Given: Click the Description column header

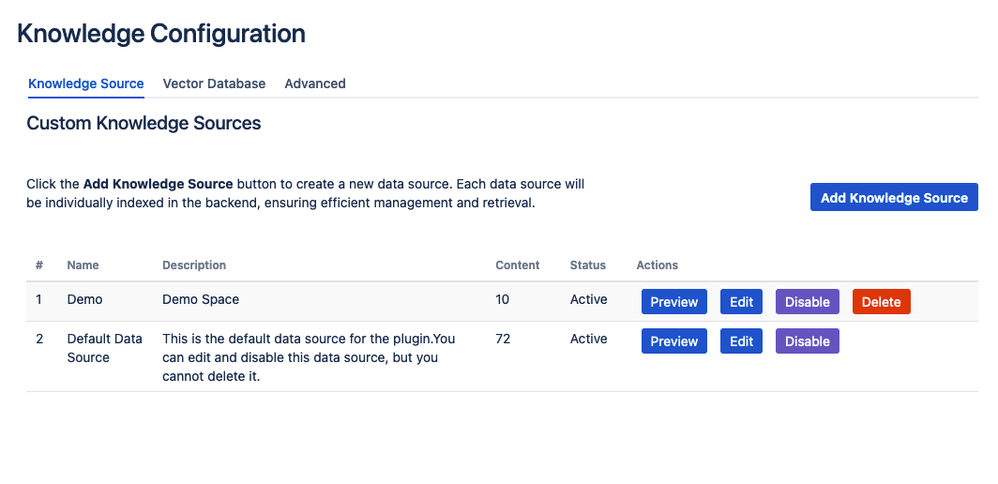Looking at the screenshot, I should pyautogui.click(x=194, y=265).
